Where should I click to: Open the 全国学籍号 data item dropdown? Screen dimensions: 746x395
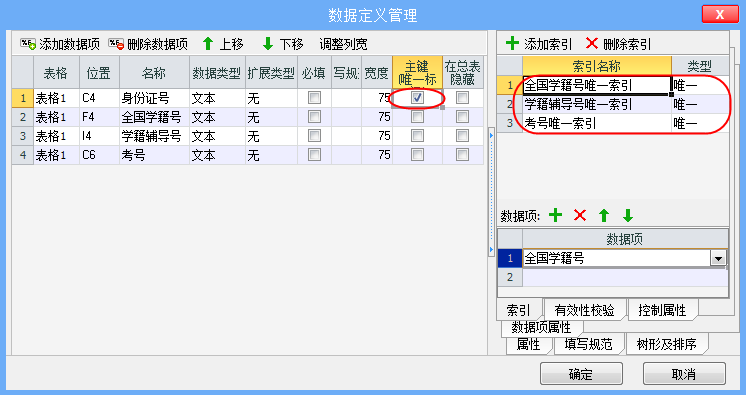coord(718,258)
